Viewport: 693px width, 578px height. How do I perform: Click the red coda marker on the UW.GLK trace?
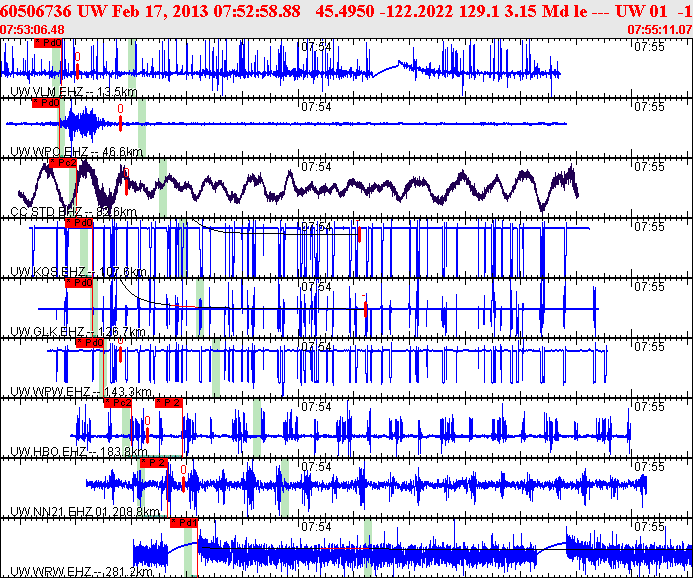tap(366, 309)
